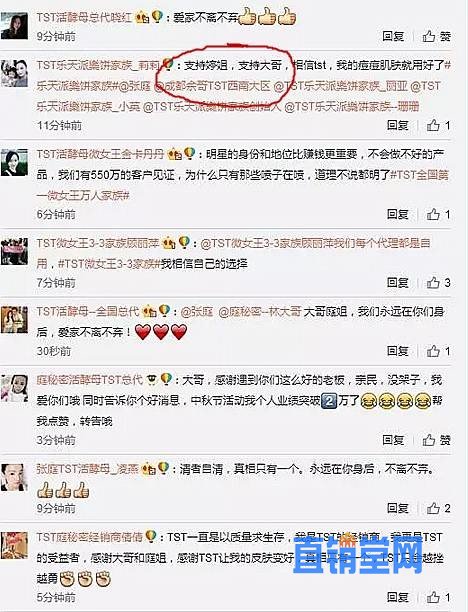This screenshot has height=612, width=468.
Task: Reply to the top 爱家不离不弃 comment
Action: tap(393, 36)
